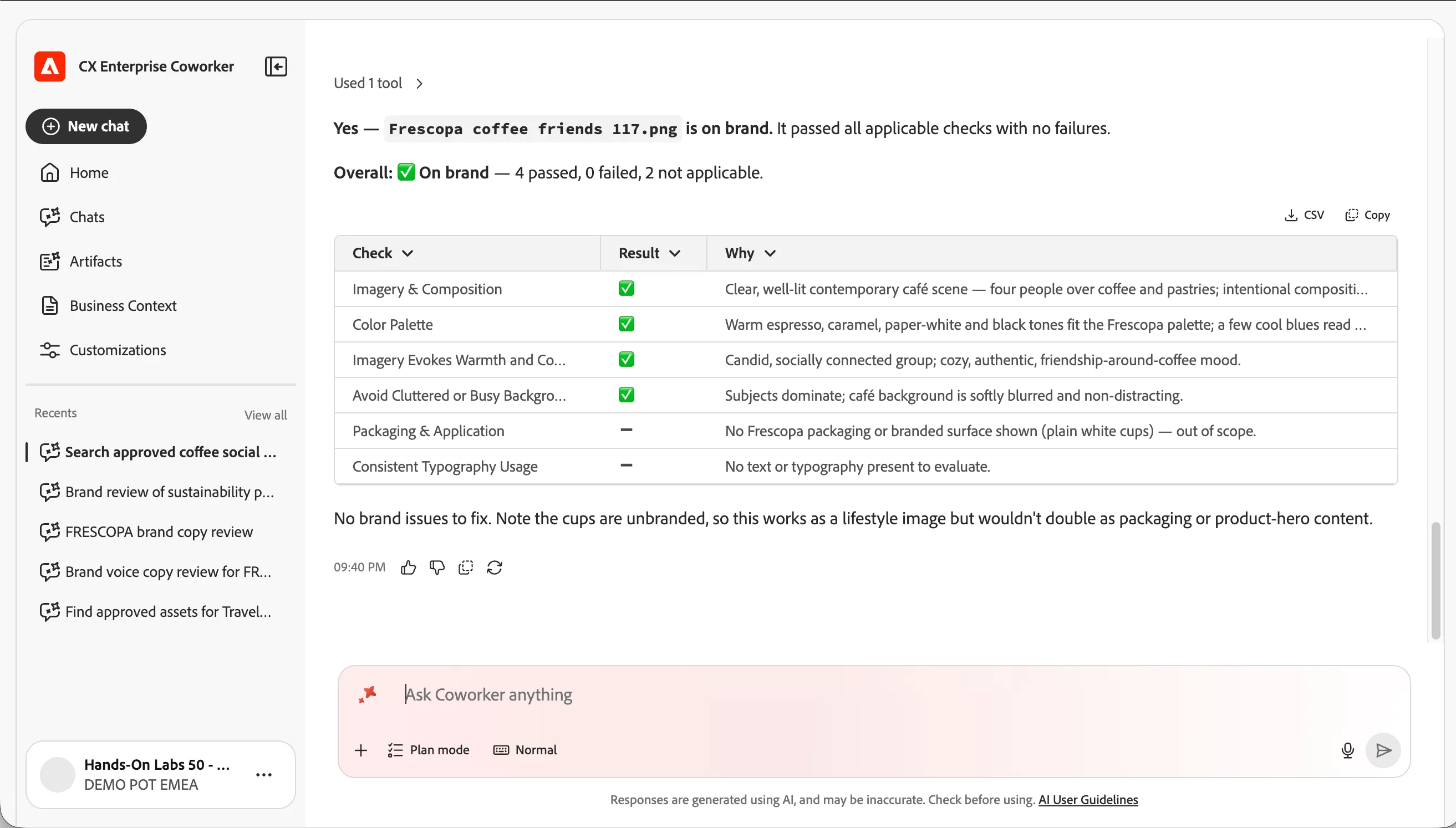The width and height of the screenshot is (1456, 828).
Task: Toggle Plan mode
Action: [x=428, y=750]
